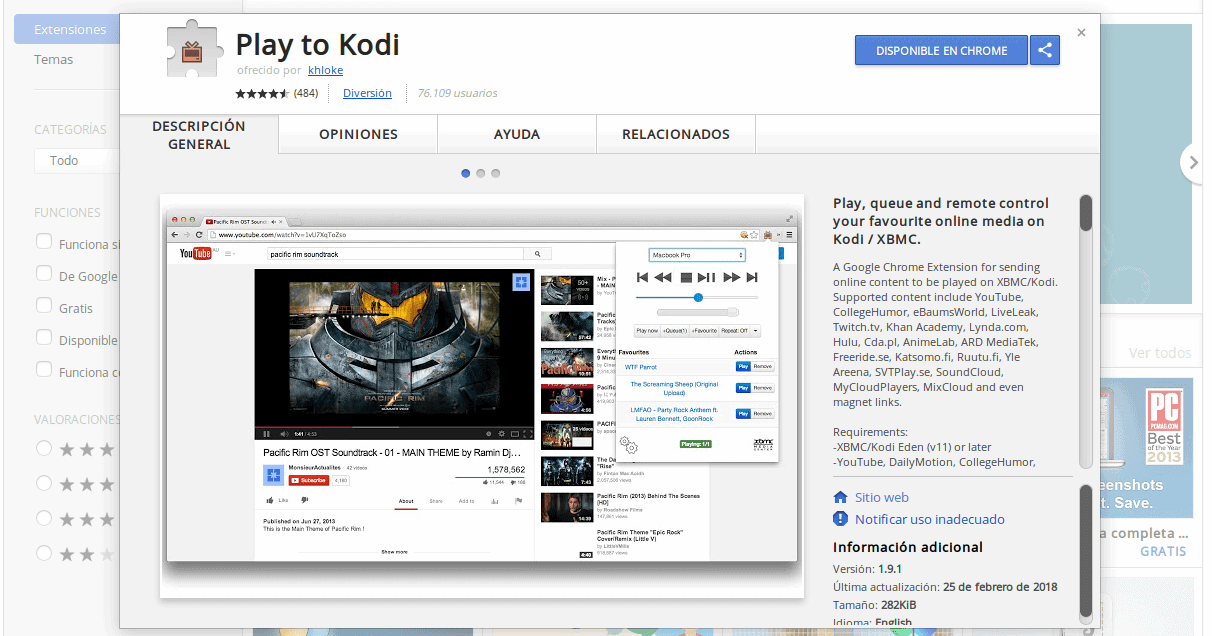The image size is (1212, 636).
Task: Select Extensiones in the sidebar
Action: coord(67,29)
